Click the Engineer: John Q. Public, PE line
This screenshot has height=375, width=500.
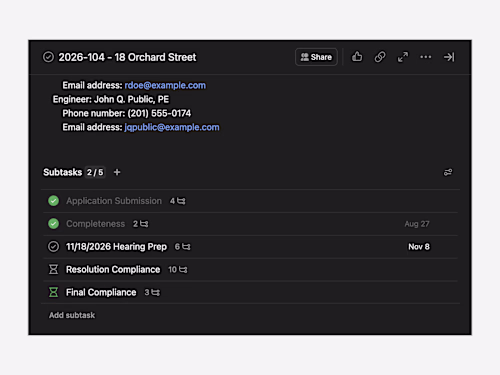click(111, 99)
